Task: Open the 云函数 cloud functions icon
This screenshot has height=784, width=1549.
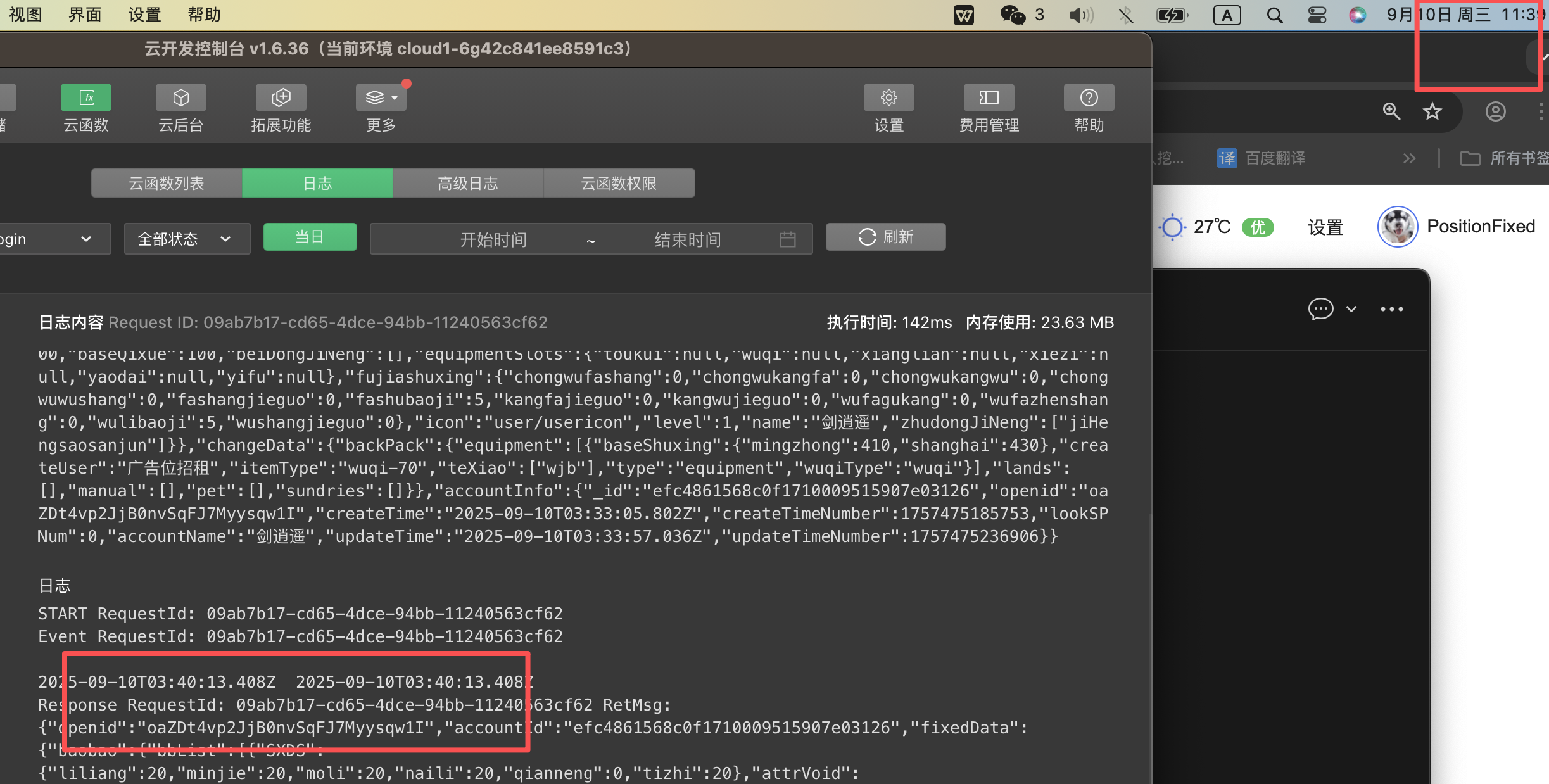Action: 86,98
